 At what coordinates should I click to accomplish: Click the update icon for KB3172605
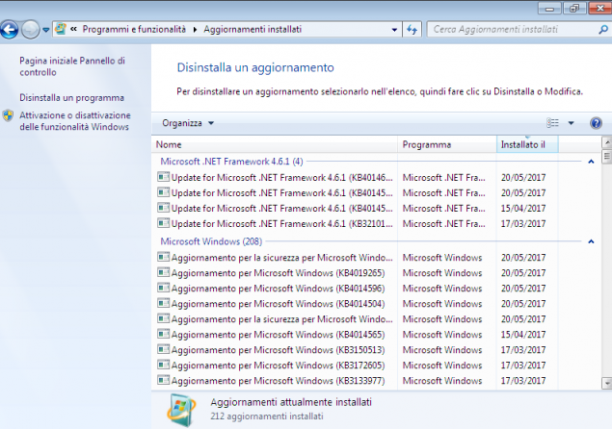coord(163,365)
